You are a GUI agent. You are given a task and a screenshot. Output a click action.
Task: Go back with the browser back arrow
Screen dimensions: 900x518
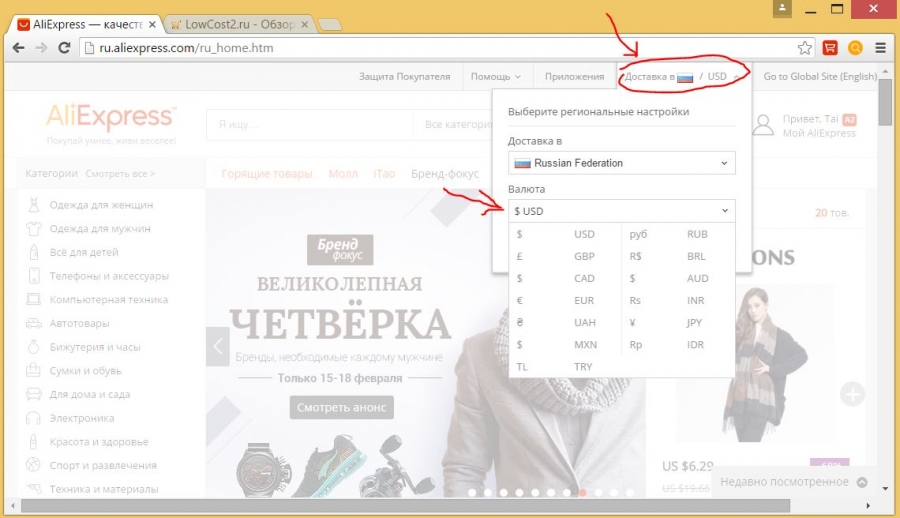(18, 48)
